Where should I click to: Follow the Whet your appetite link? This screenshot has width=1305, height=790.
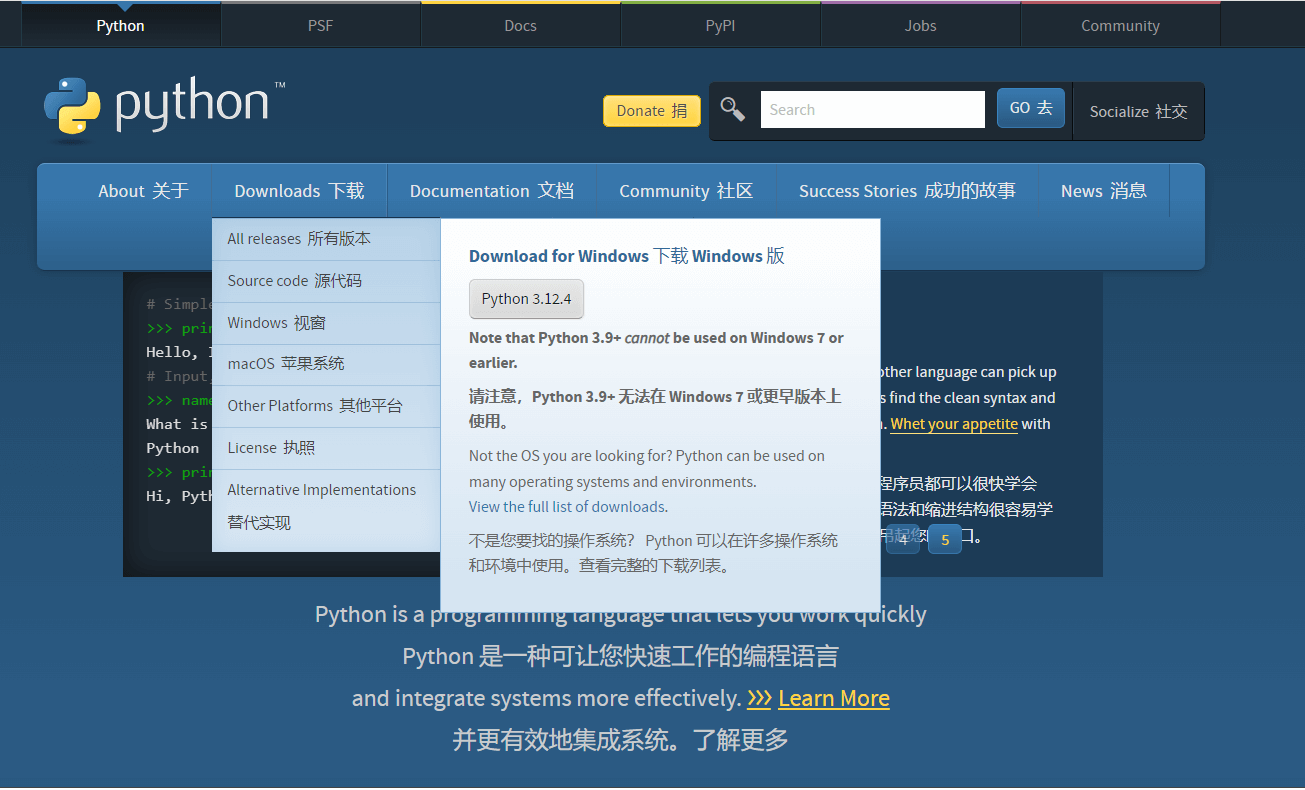954,424
